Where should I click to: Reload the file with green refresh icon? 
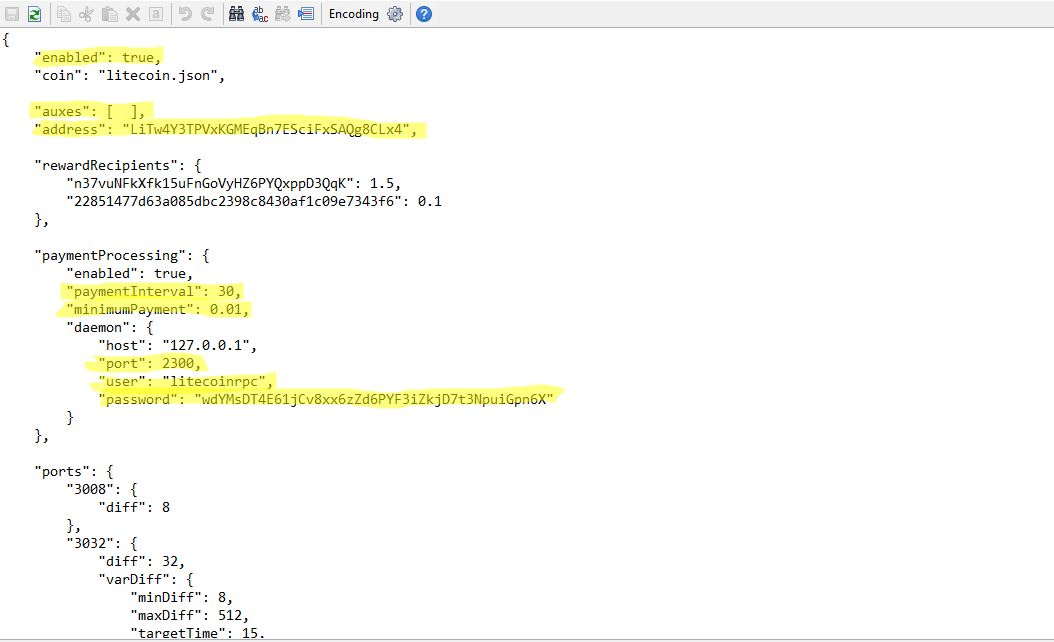(x=35, y=14)
